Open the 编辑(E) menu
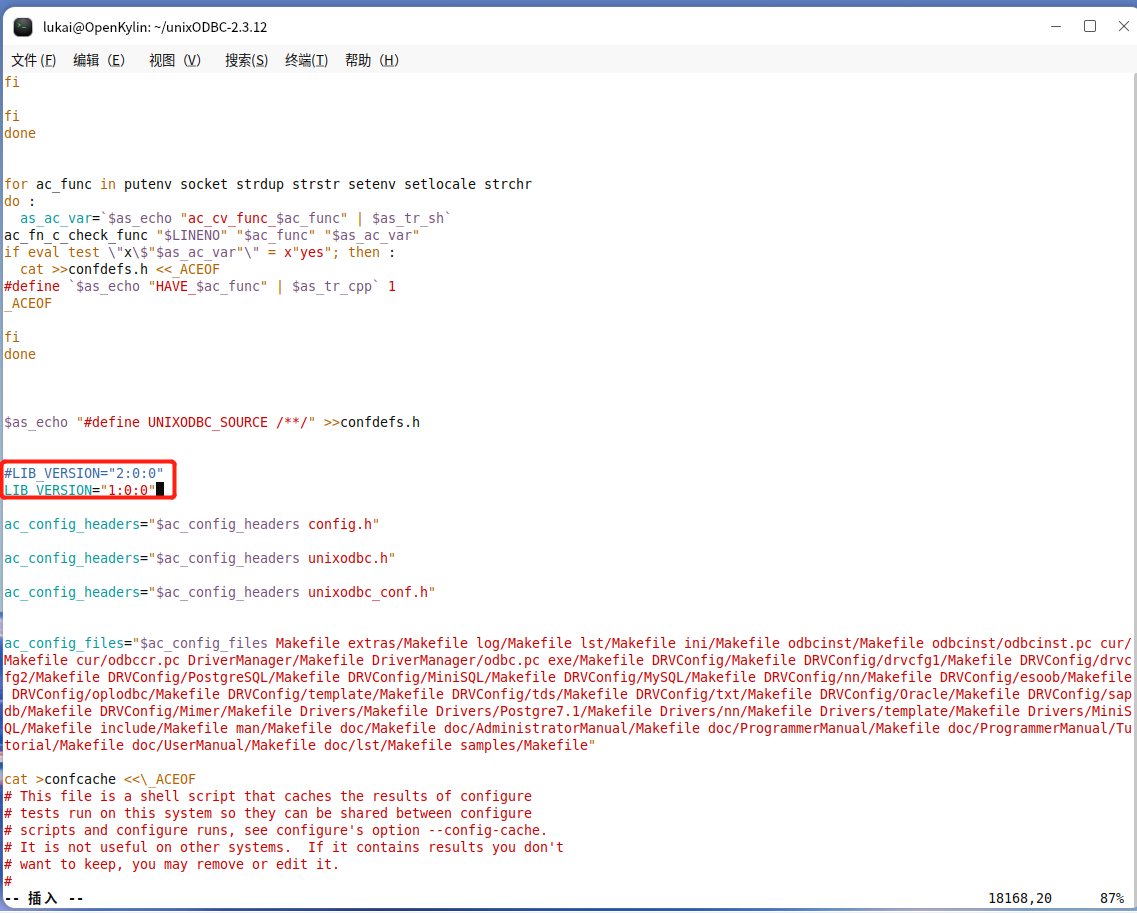The height and width of the screenshot is (913, 1137). pos(99,60)
